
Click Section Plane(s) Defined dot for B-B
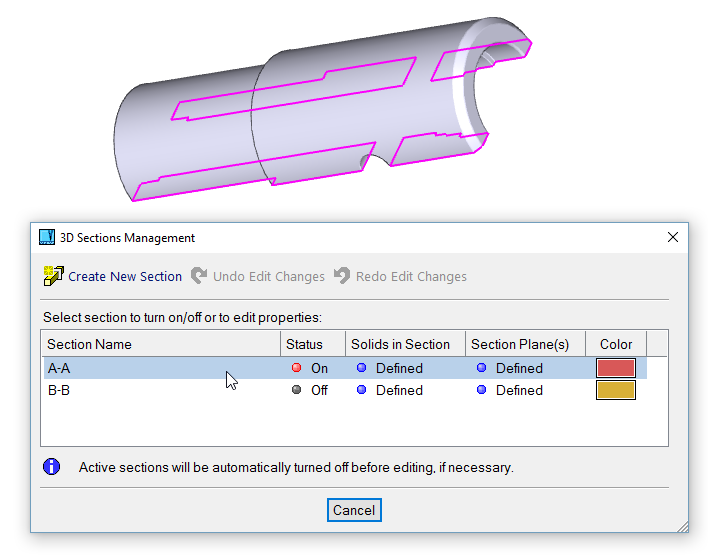click(481, 390)
